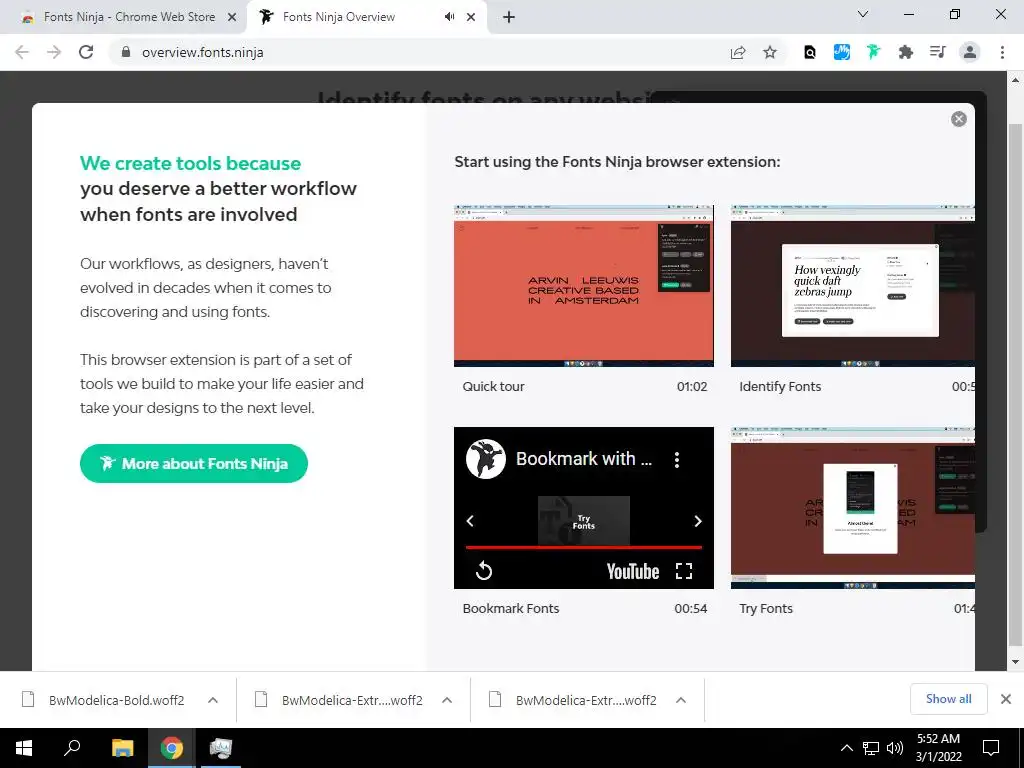Select the Fonts Ninja Overview tab
1024x768 pixels.
coord(338,17)
